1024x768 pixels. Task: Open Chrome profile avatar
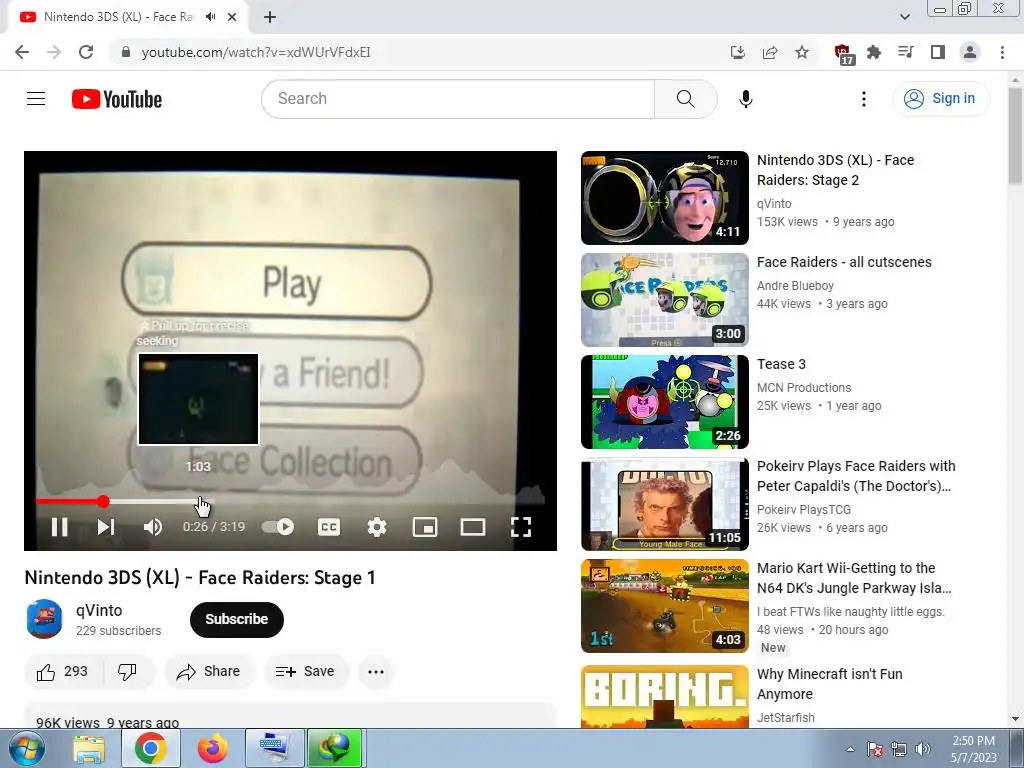coord(970,52)
